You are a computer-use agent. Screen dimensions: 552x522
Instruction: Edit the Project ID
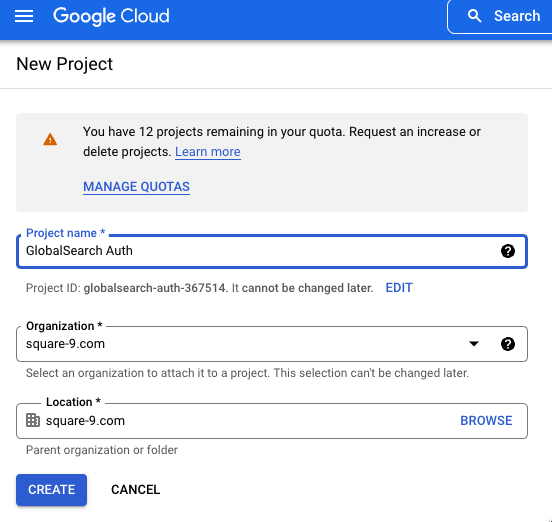point(399,288)
